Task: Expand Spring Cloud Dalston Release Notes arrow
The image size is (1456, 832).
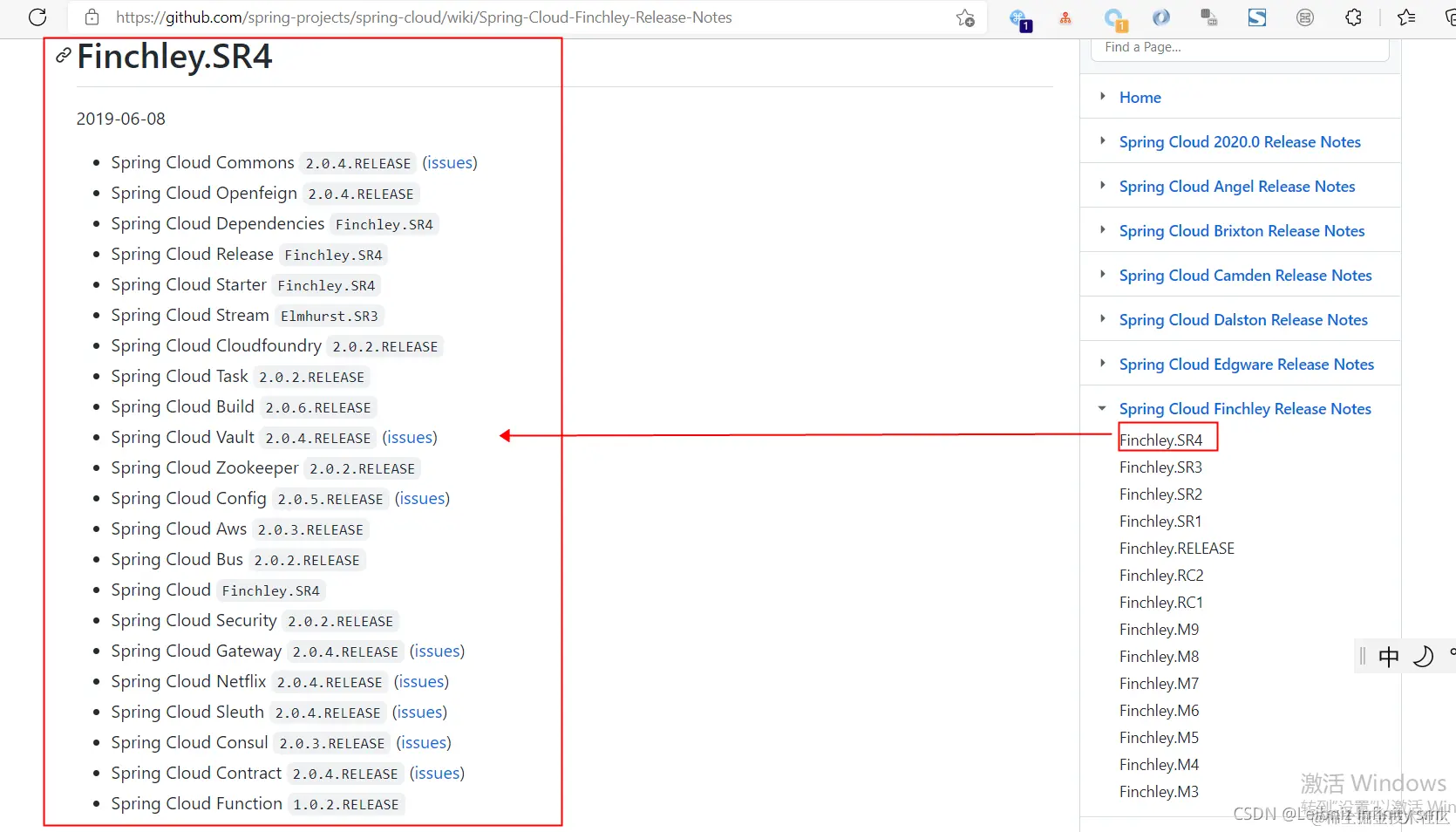Action: click(1103, 319)
